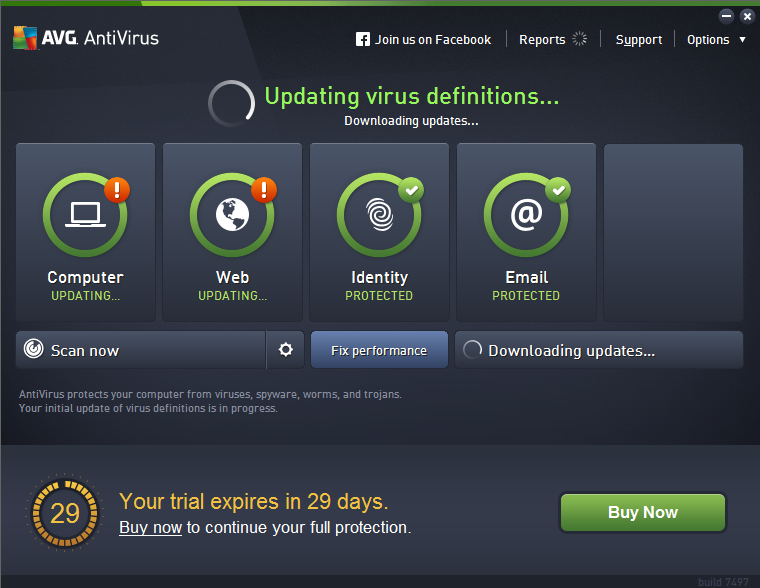Image resolution: width=760 pixels, height=588 pixels.
Task: Open the Identity fingerprint tile
Action: 379,232
